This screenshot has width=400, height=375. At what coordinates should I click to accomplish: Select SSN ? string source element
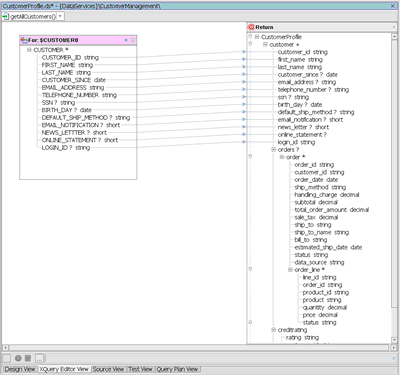click(58, 102)
